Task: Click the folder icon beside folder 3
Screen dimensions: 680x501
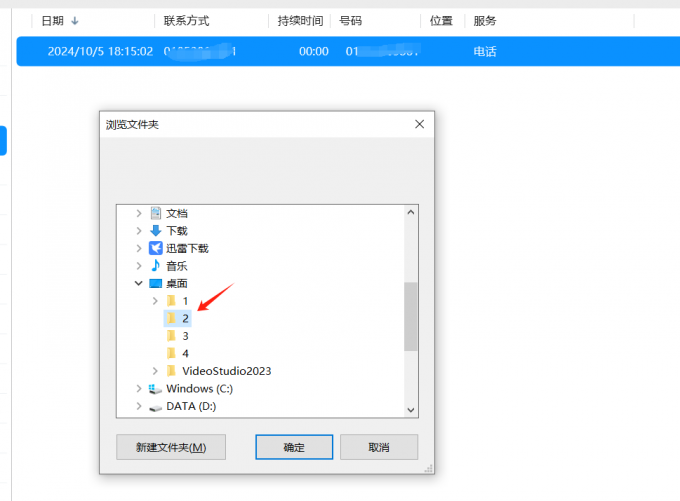Action: tap(172, 336)
